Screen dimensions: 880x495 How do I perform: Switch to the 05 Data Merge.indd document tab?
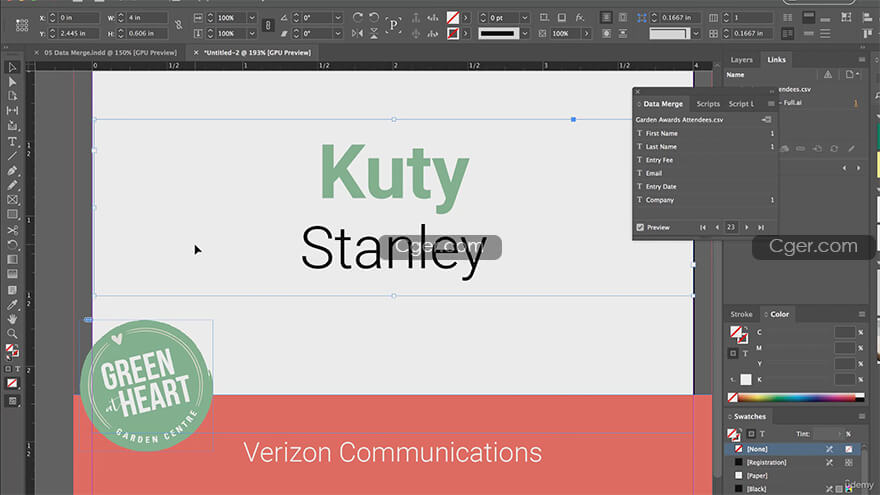coord(111,53)
